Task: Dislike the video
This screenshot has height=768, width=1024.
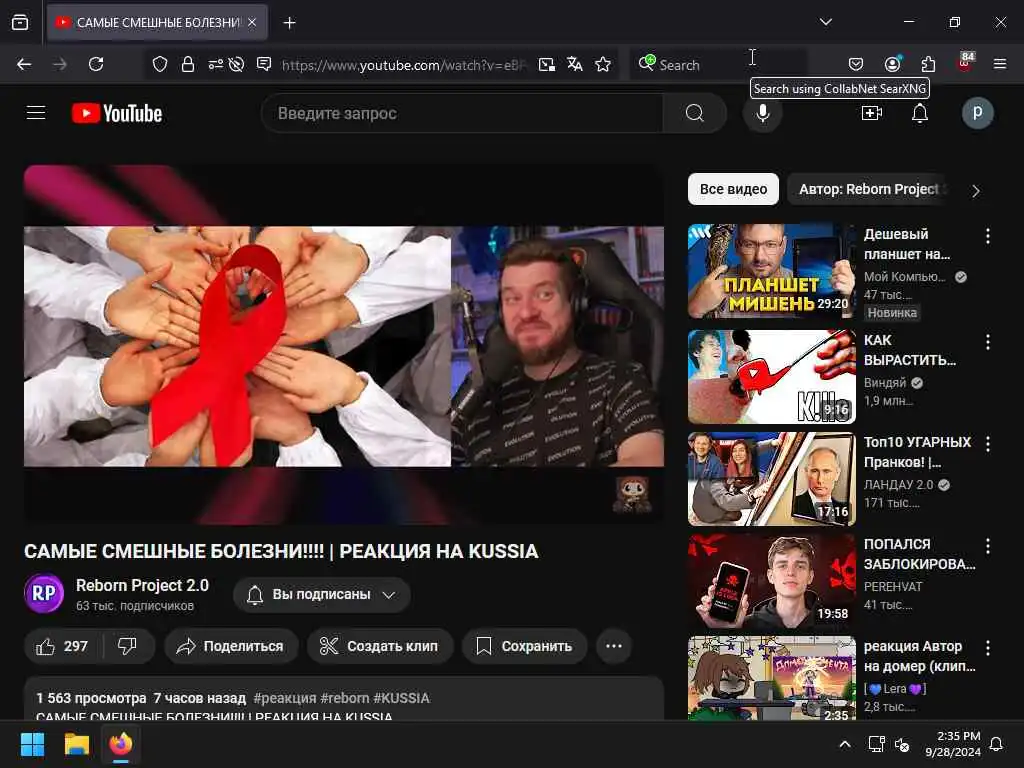Action: [x=128, y=646]
